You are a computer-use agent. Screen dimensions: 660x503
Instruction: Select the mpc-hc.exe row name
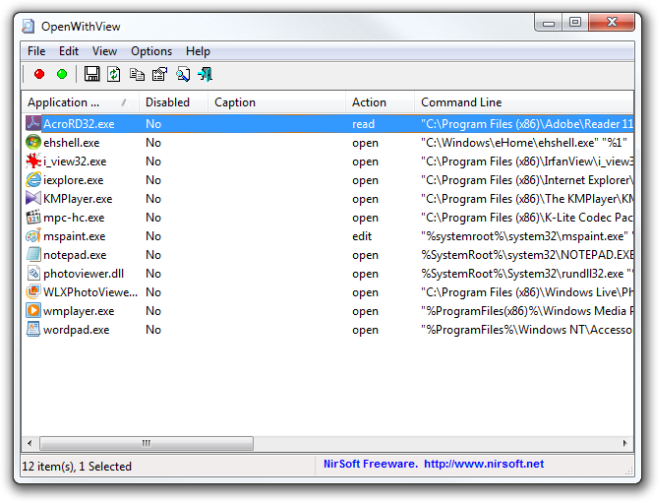click(x=74, y=218)
